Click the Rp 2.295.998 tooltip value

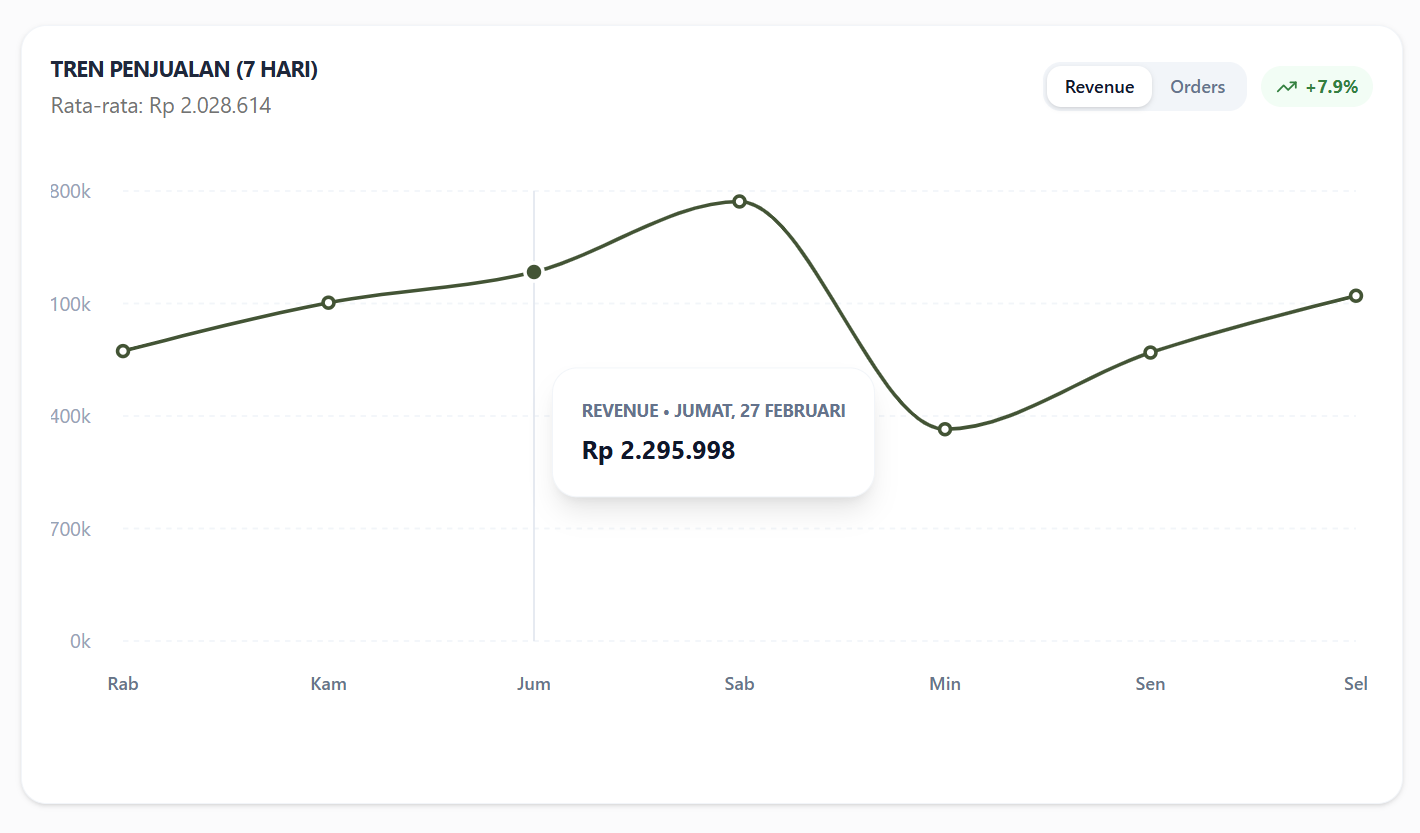click(658, 451)
